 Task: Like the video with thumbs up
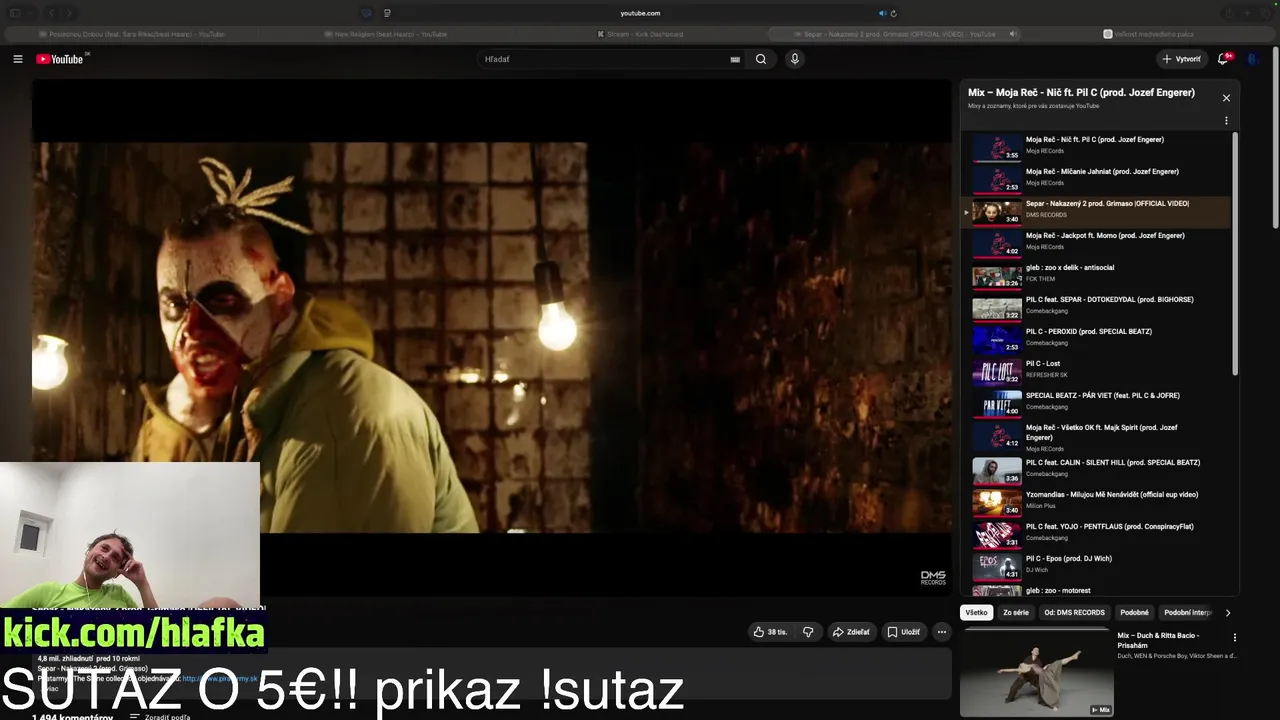tap(770, 632)
